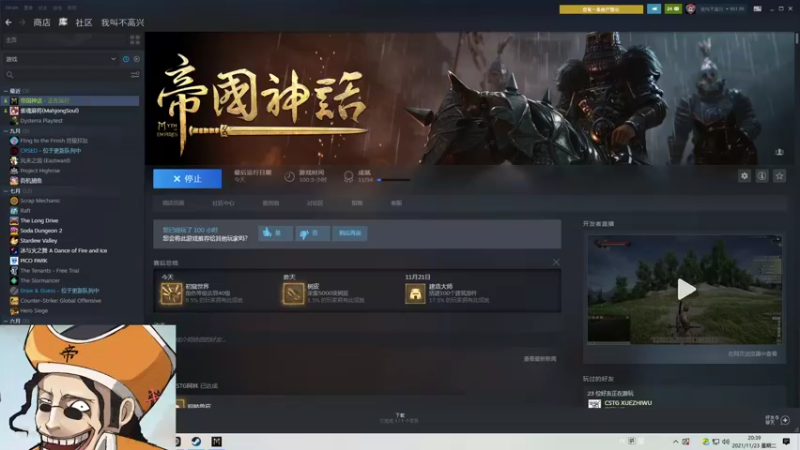Click the ready-to-play filter icon
This screenshot has width=800, height=450.
tap(137, 59)
